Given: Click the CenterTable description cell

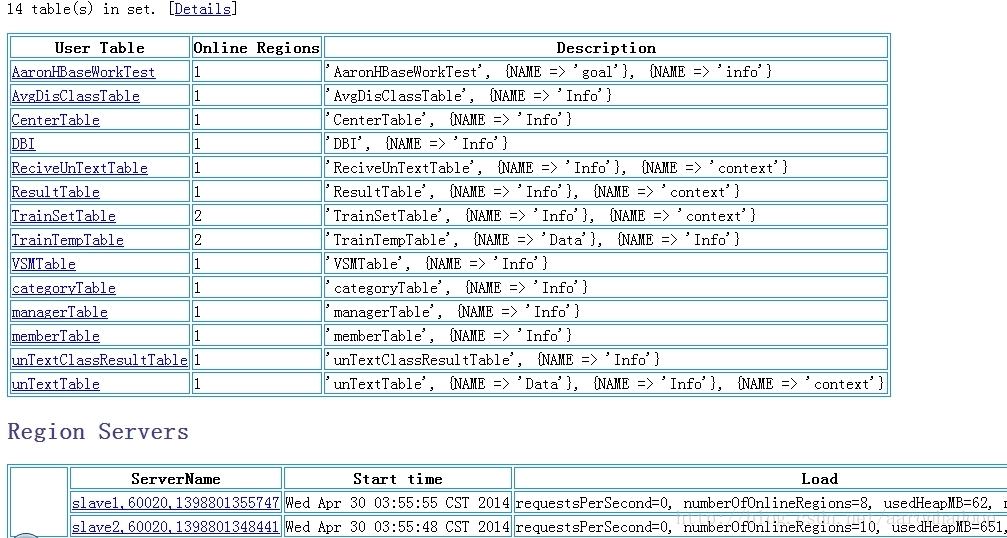Looking at the screenshot, I should (x=606, y=120).
